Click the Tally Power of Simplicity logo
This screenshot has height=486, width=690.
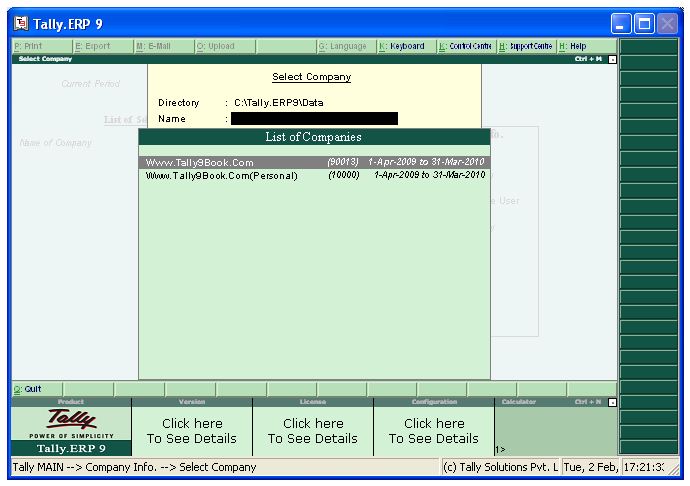tap(71, 423)
